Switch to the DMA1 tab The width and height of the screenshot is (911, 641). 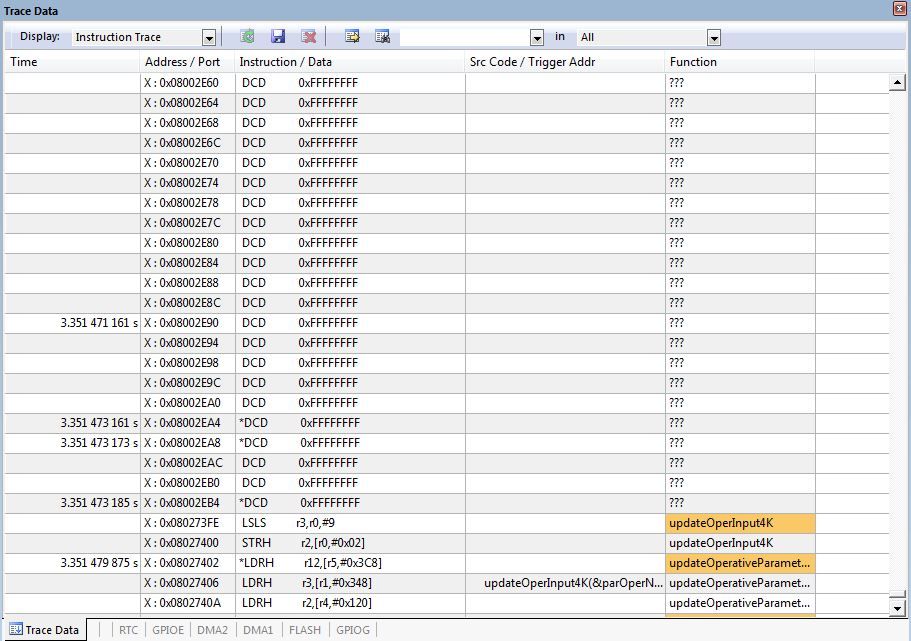(x=258, y=629)
